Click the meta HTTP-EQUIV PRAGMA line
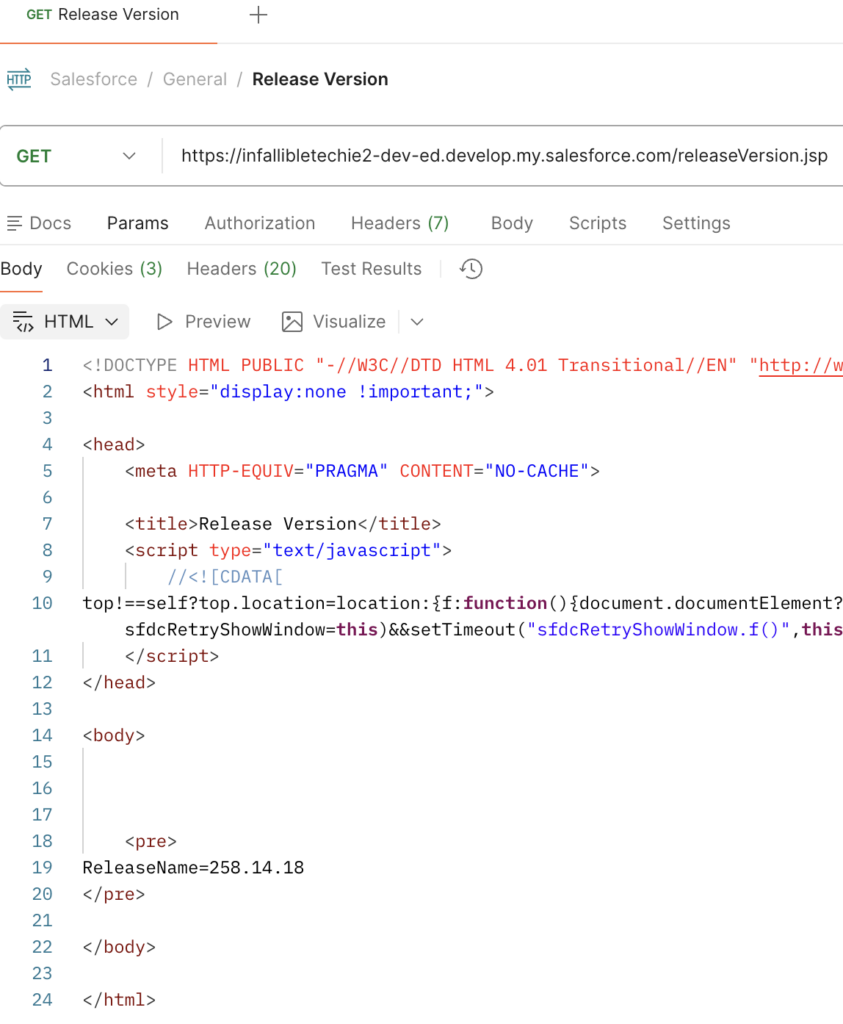 coord(362,471)
